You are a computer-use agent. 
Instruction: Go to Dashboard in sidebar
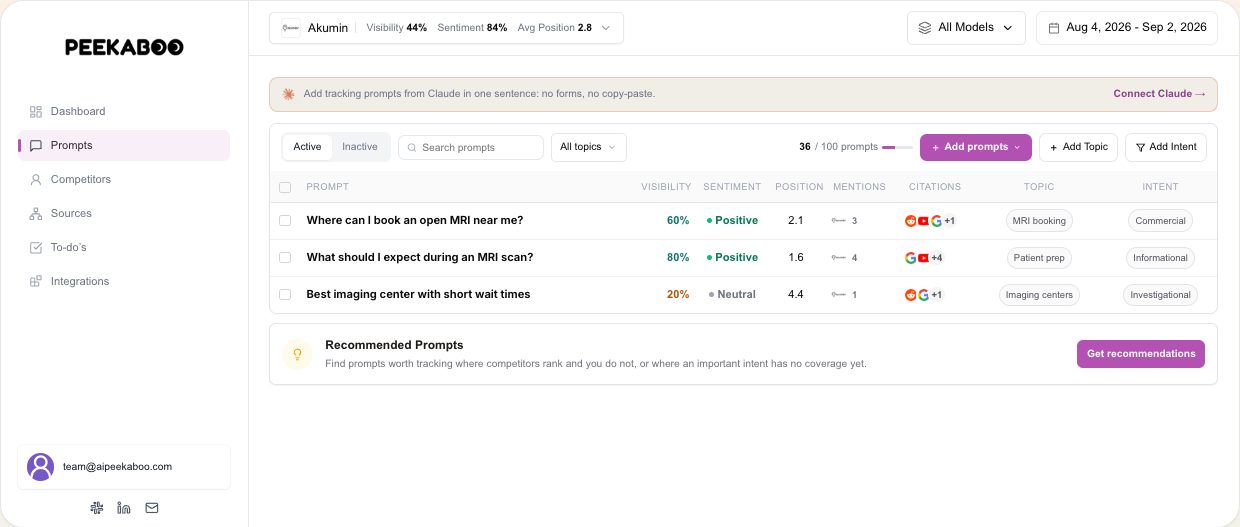[124, 111]
